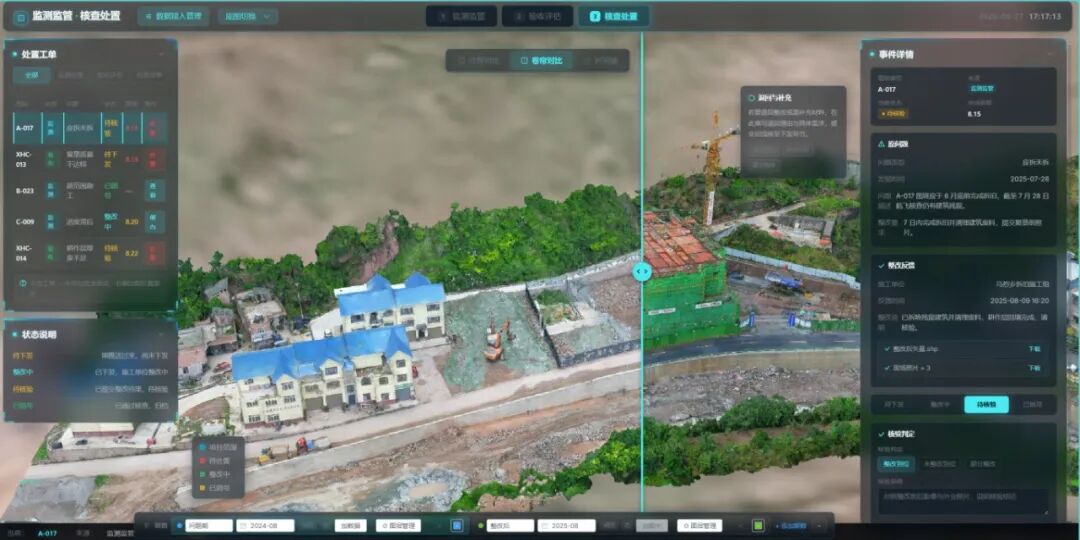Click the info icon below the work order table
The height and width of the screenshot is (540, 1080).
[x=23, y=282]
